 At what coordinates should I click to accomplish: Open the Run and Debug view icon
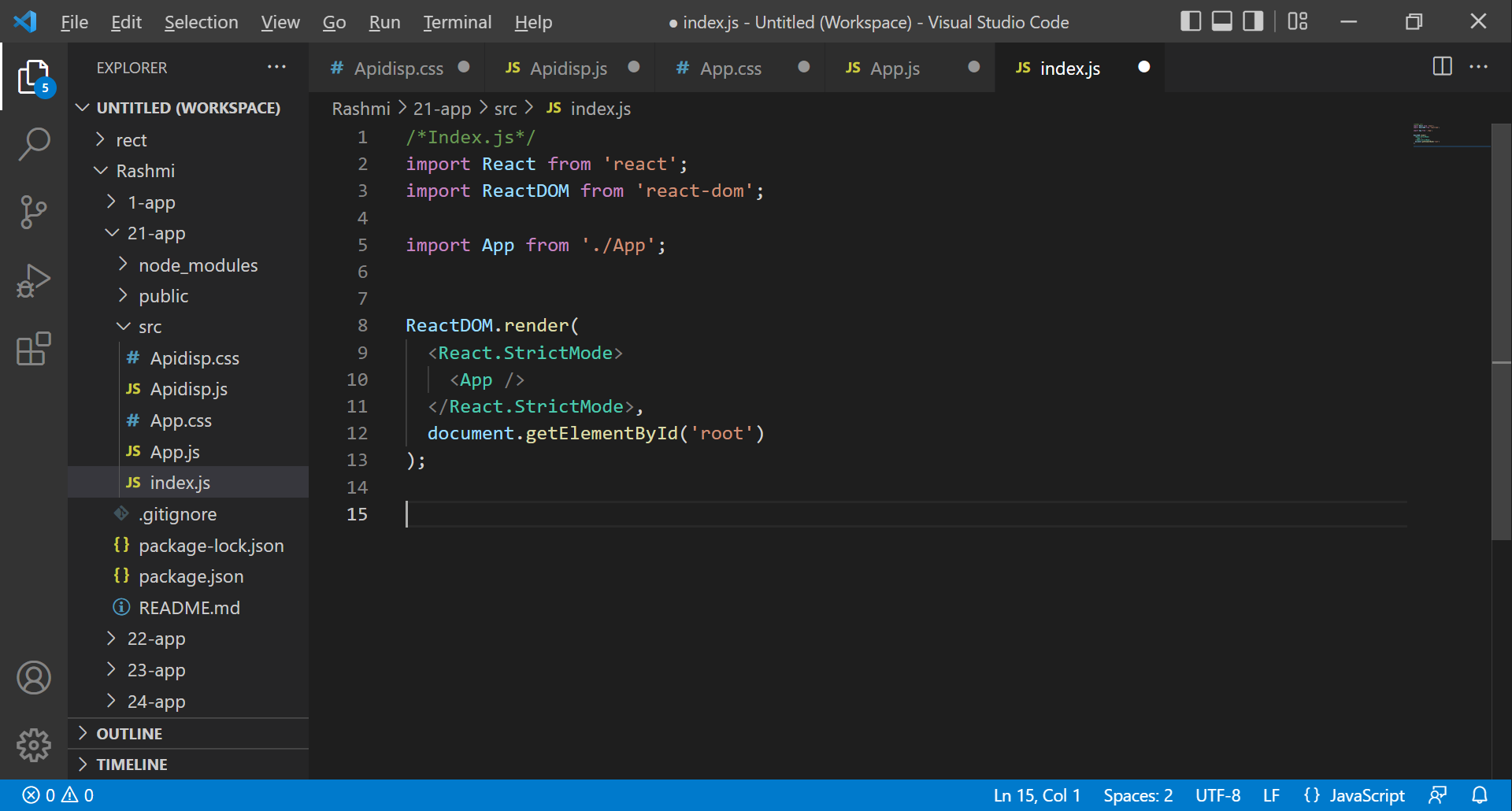coord(34,281)
